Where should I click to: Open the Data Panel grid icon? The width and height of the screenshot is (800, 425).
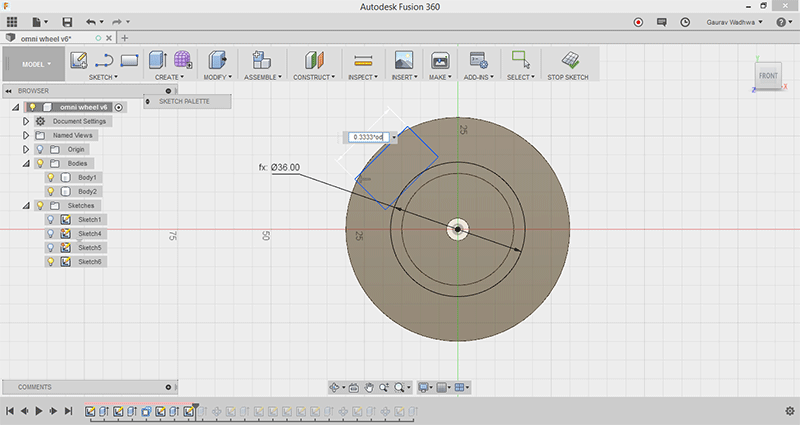pos(12,21)
